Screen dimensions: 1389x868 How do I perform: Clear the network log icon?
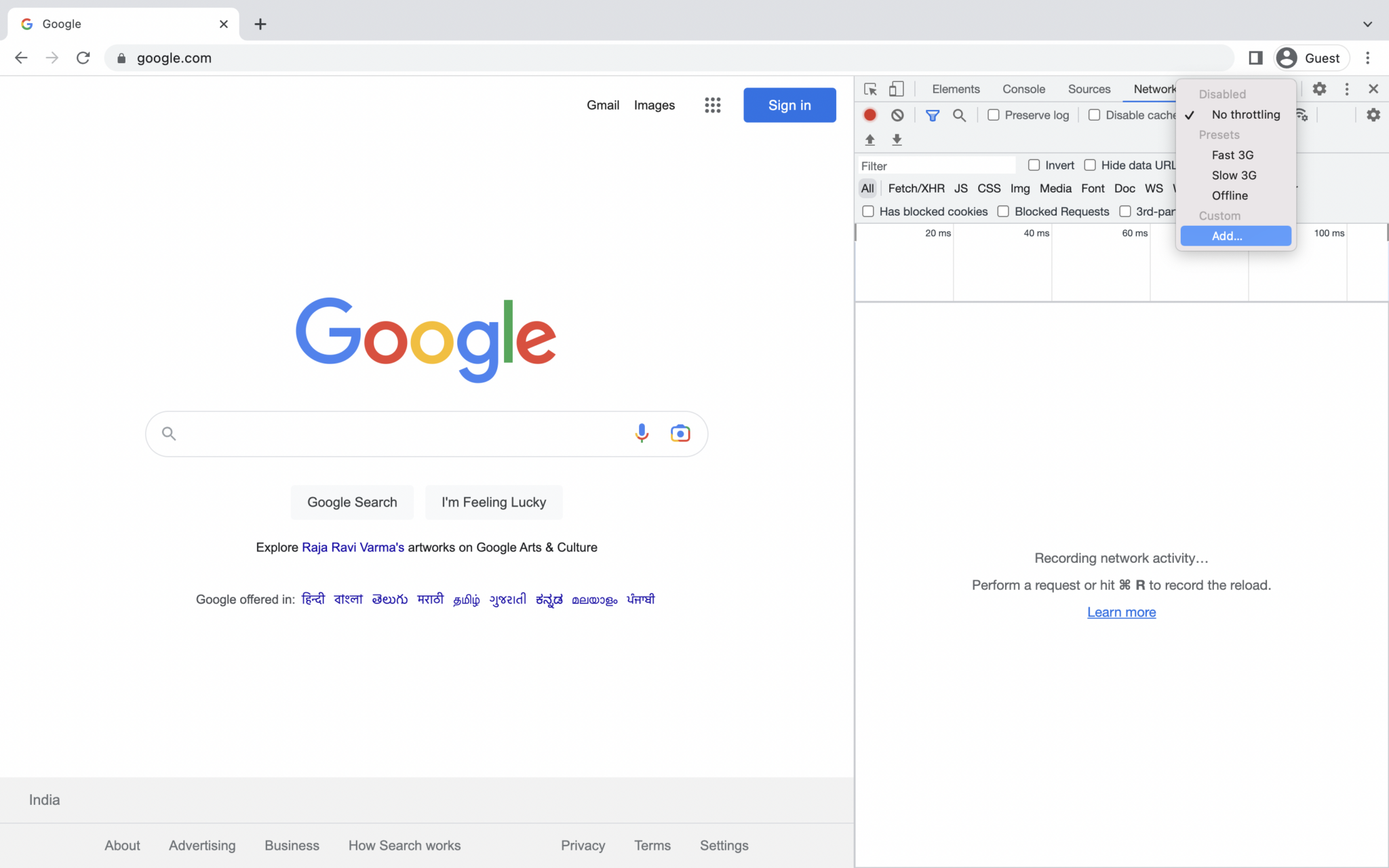coord(897,115)
